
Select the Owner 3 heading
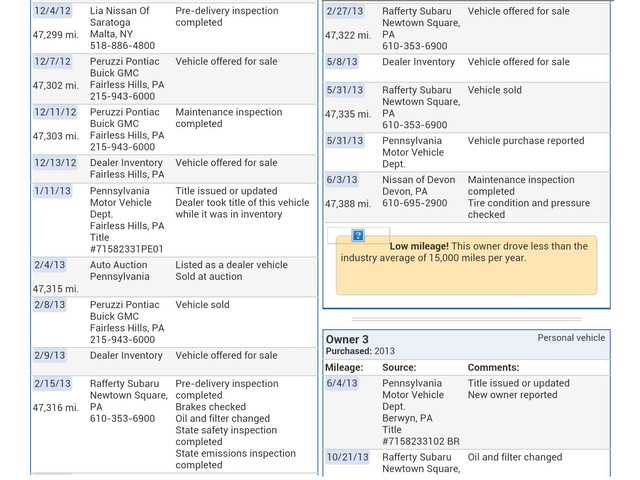tap(347, 340)
